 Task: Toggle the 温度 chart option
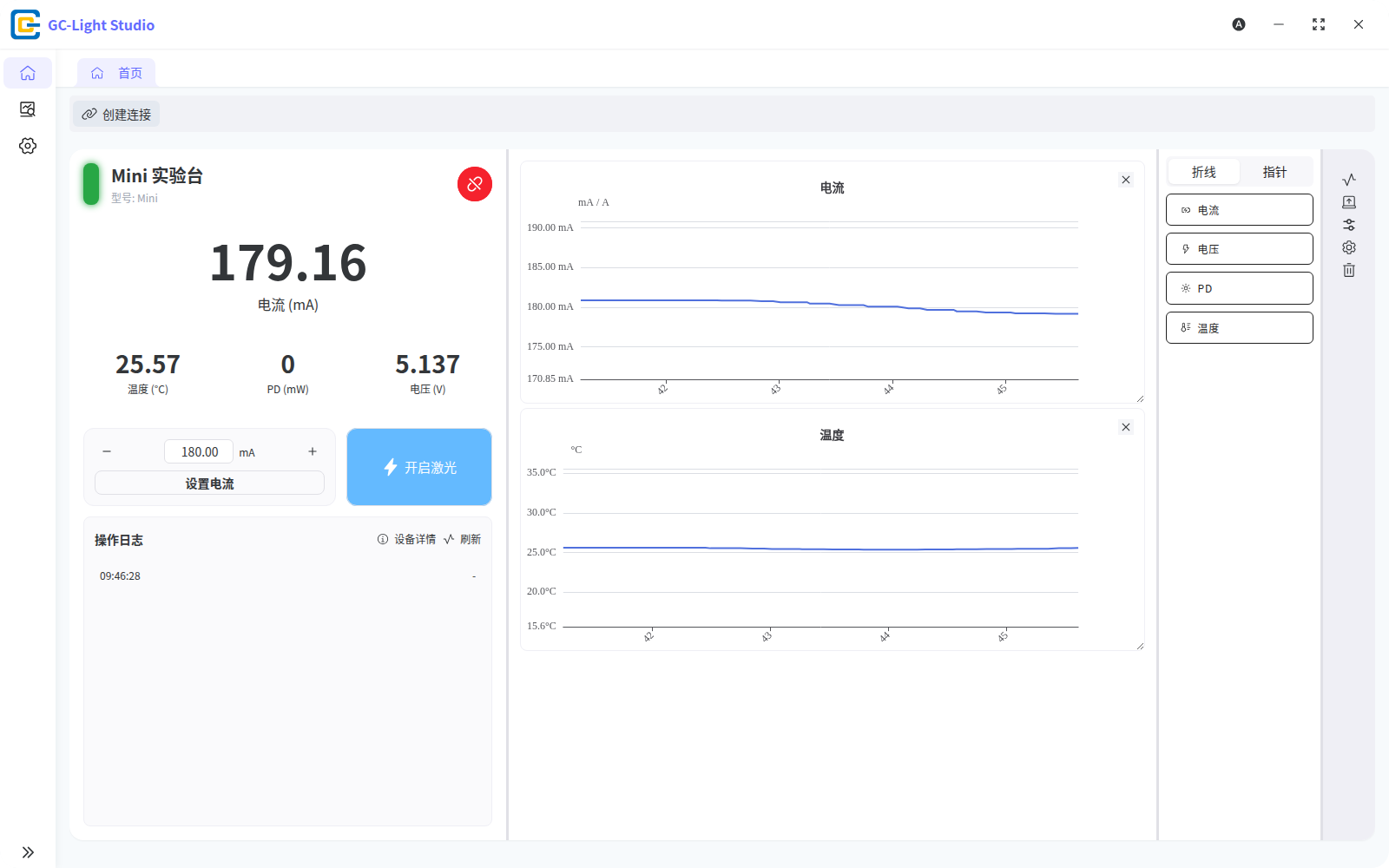click(x=1240, y=328)
